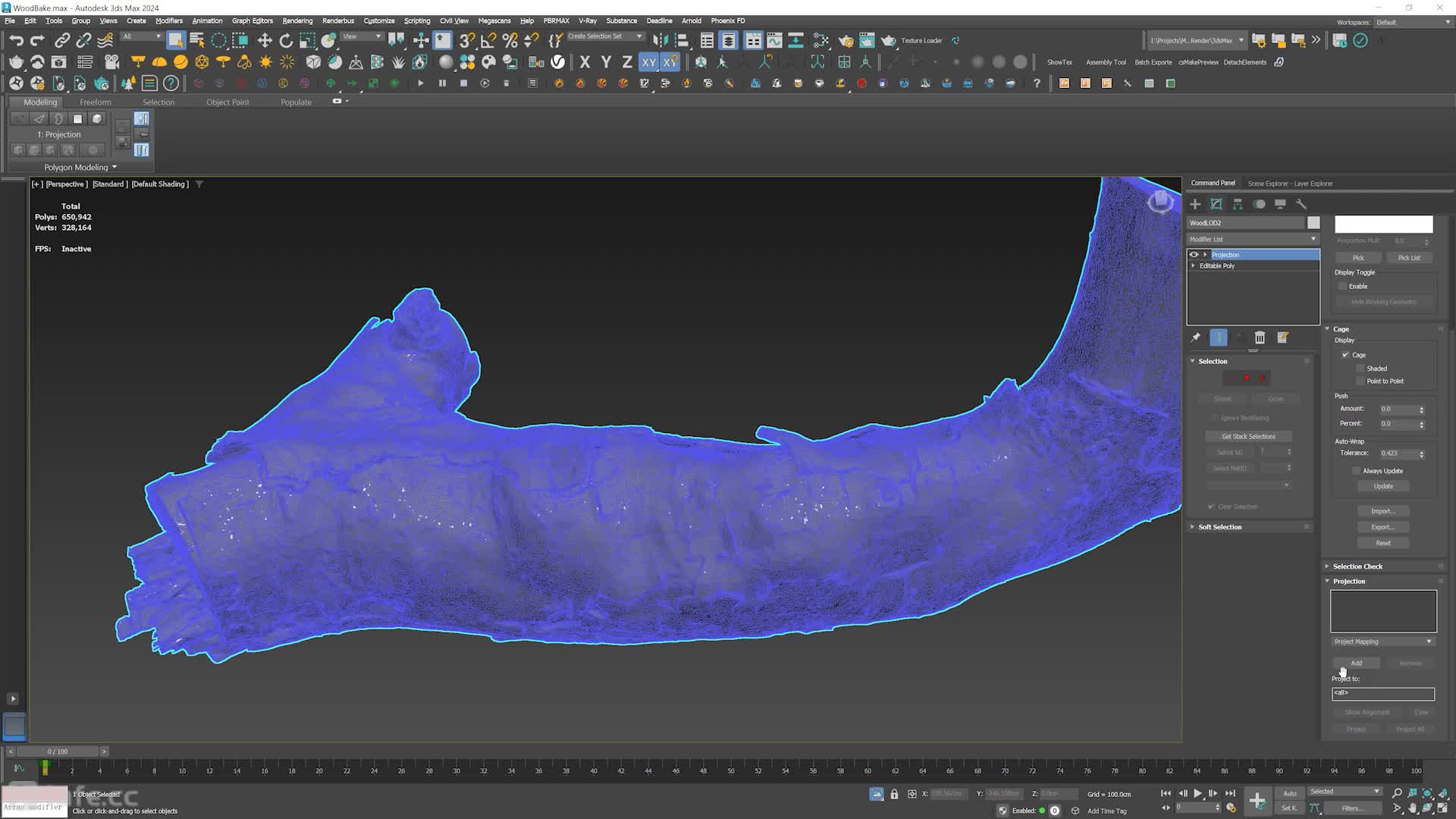Click the Reset cage button
This screenshot has width=1456, height=819.
point(1383,544)
